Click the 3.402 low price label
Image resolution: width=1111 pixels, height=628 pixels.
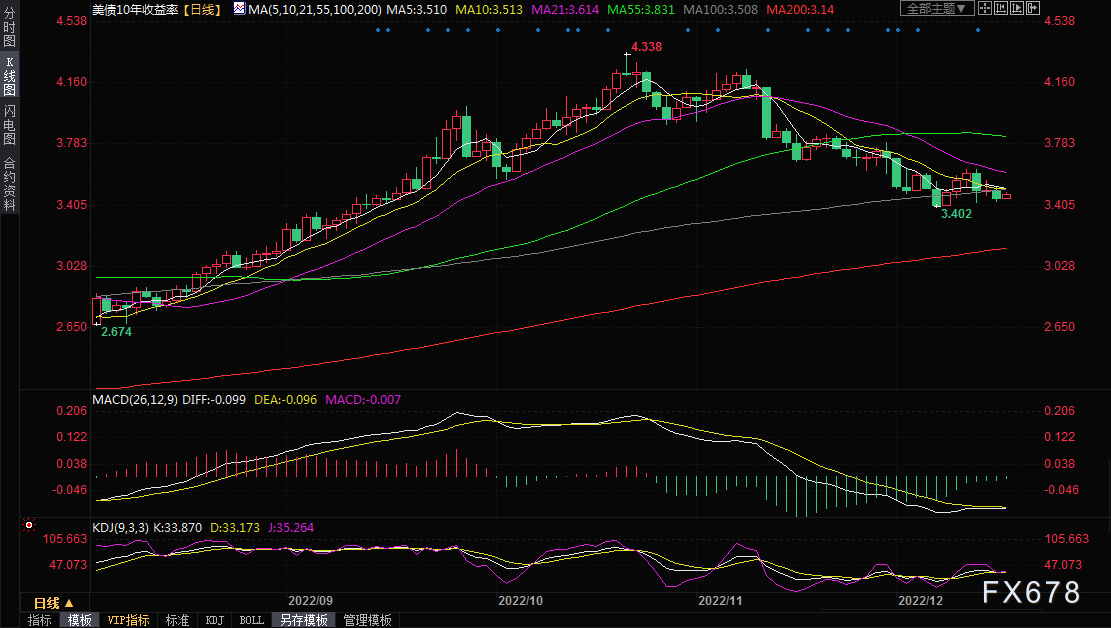pos(958,214)
